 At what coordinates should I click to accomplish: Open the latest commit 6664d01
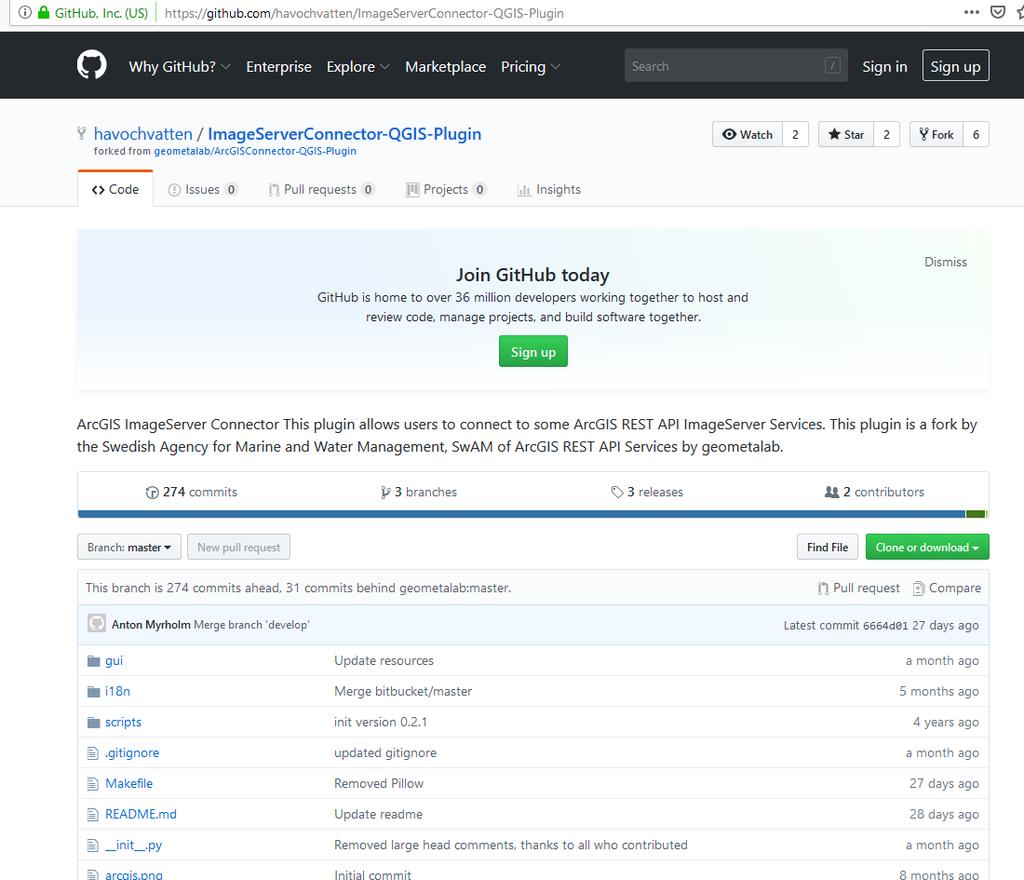[x=885, y=625]
